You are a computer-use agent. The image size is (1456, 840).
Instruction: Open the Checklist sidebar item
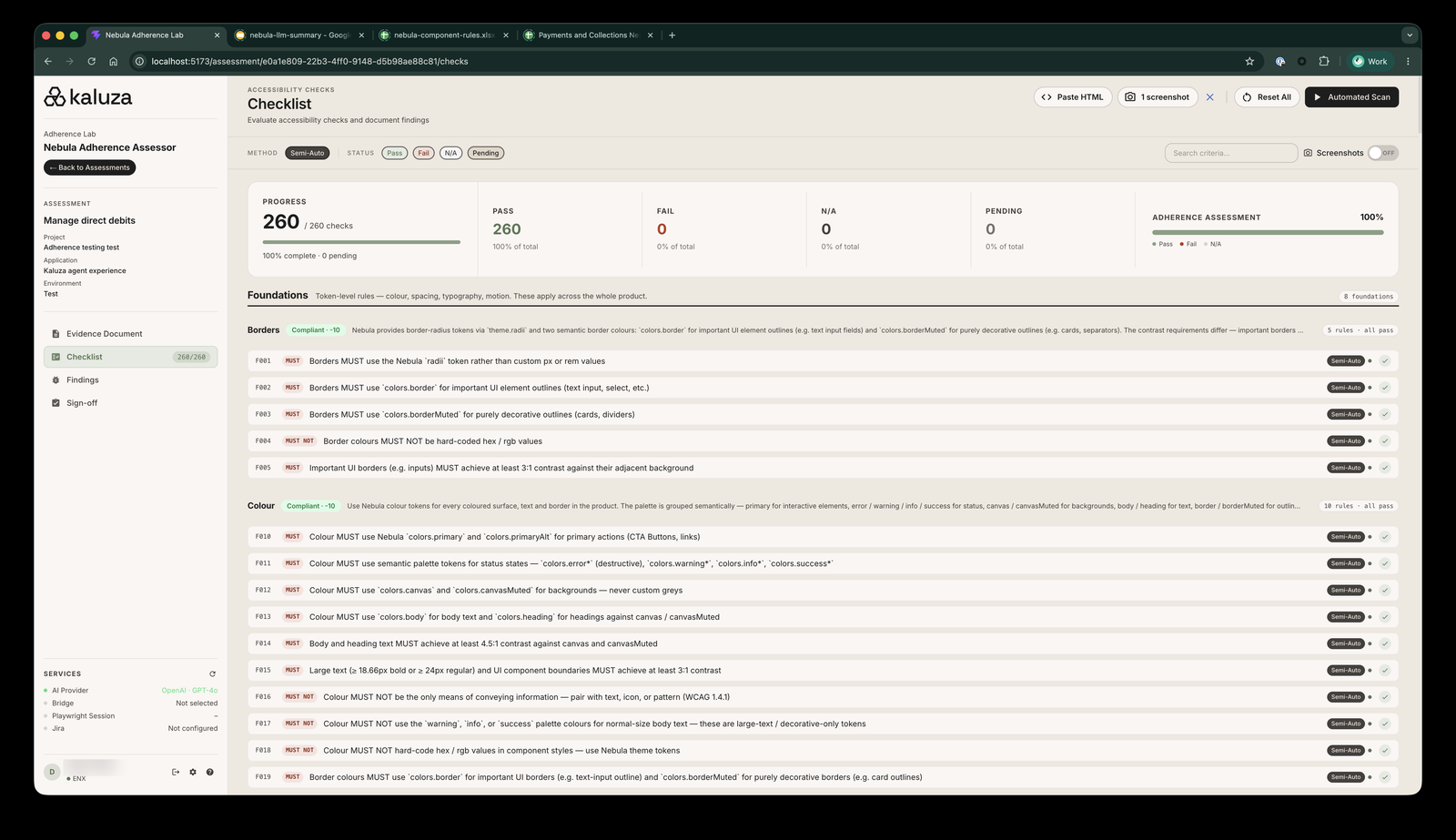130,357
